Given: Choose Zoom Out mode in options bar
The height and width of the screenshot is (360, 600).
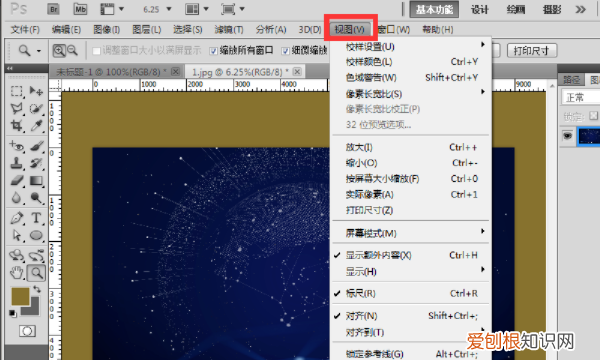Looking at the screenshot, I should pos(72,50).
